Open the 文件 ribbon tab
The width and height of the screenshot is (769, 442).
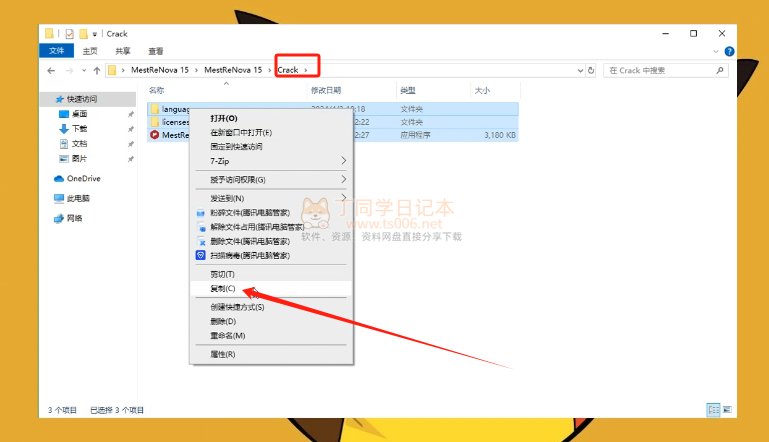pyautogui.click(x=56, y=51)
